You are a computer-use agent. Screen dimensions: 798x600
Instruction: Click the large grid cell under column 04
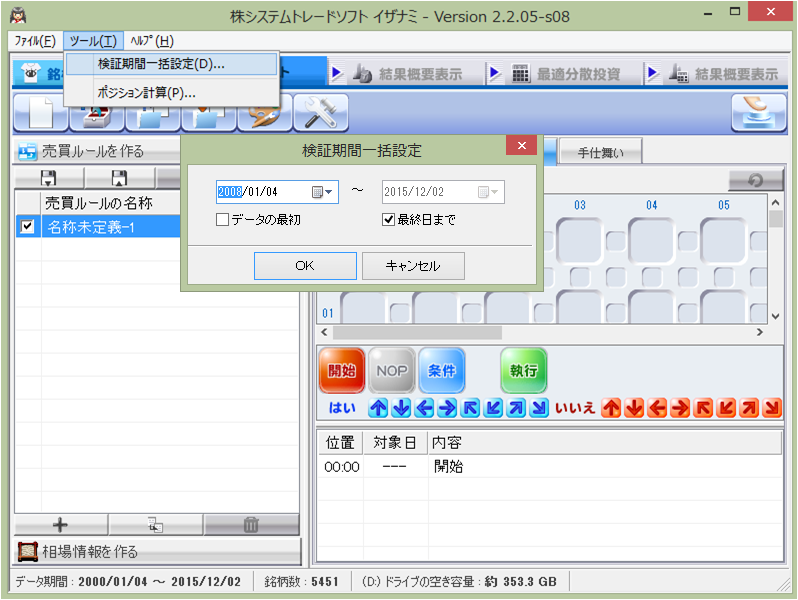coord(651,241)
